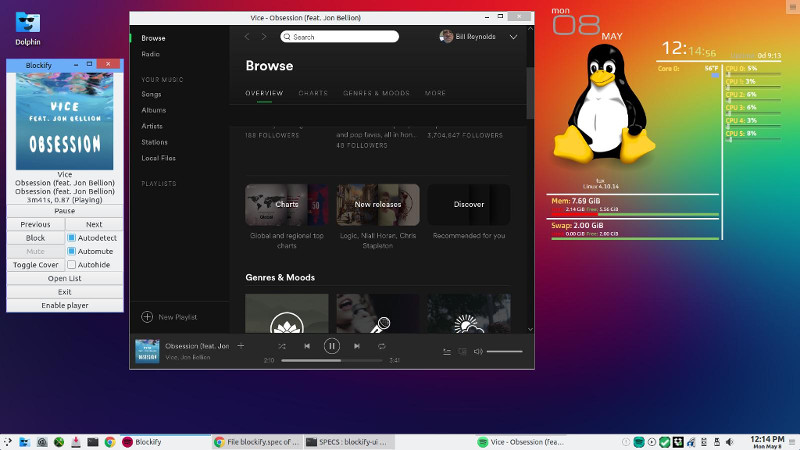800x450 pixels.
Task: Click the Block button in Blockify
Action: pos(35,238)
